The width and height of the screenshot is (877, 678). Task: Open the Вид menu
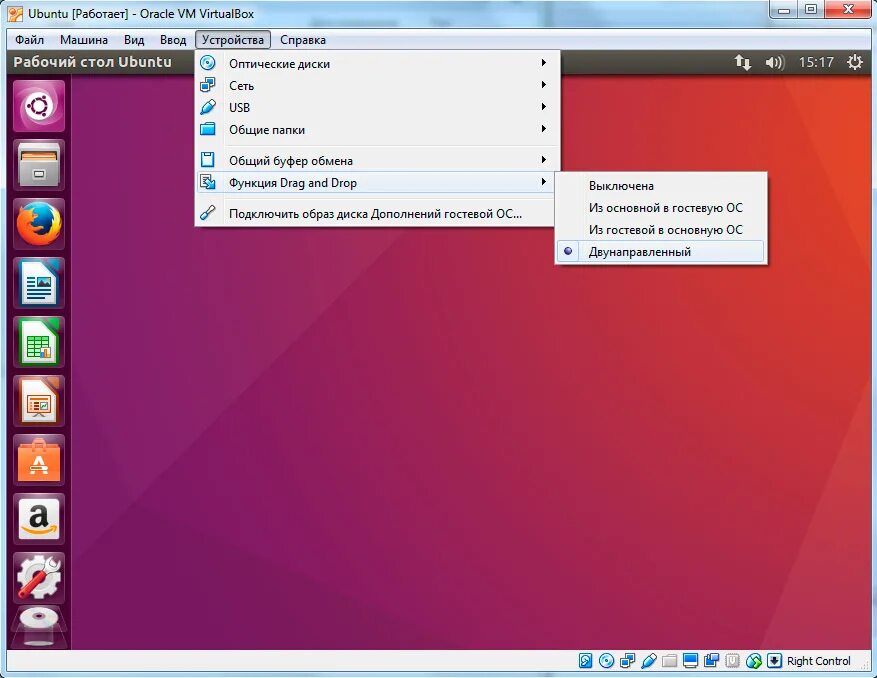(134, 40)
